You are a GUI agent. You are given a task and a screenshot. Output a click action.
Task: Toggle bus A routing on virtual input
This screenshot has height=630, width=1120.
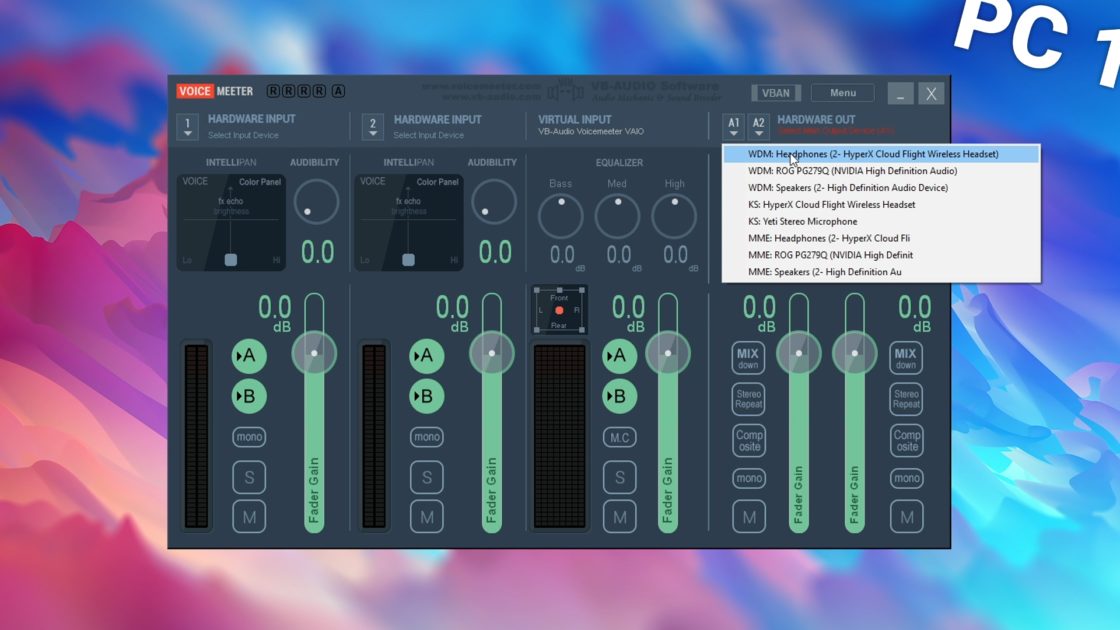click(x=619, y=356)
